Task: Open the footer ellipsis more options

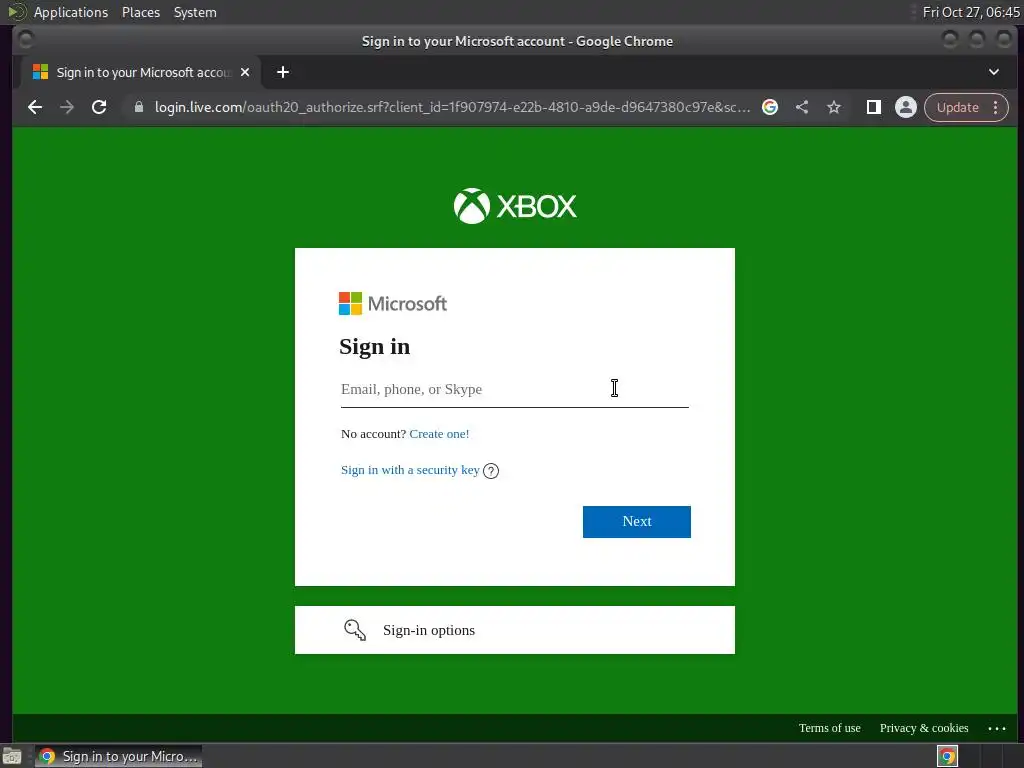Action: tap(997, 728)
